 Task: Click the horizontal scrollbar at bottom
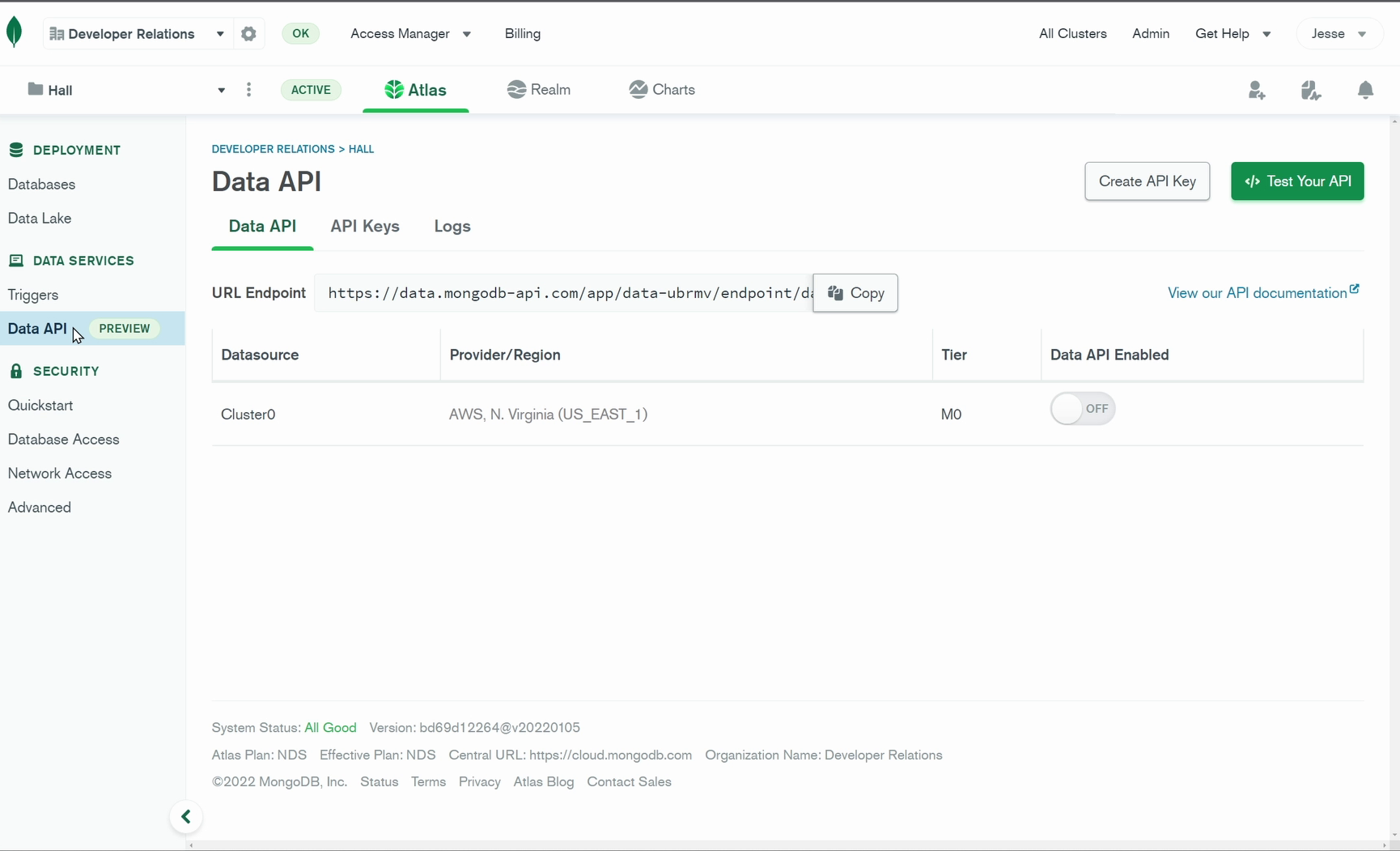(x=787, y=845)
